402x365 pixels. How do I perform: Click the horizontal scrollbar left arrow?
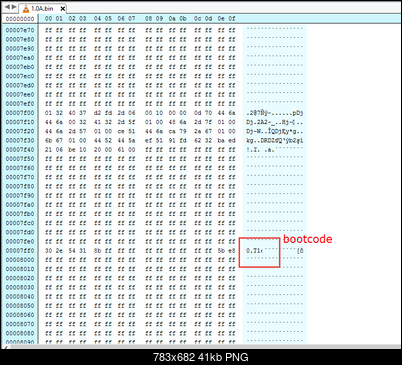click(x=6, y=347)
